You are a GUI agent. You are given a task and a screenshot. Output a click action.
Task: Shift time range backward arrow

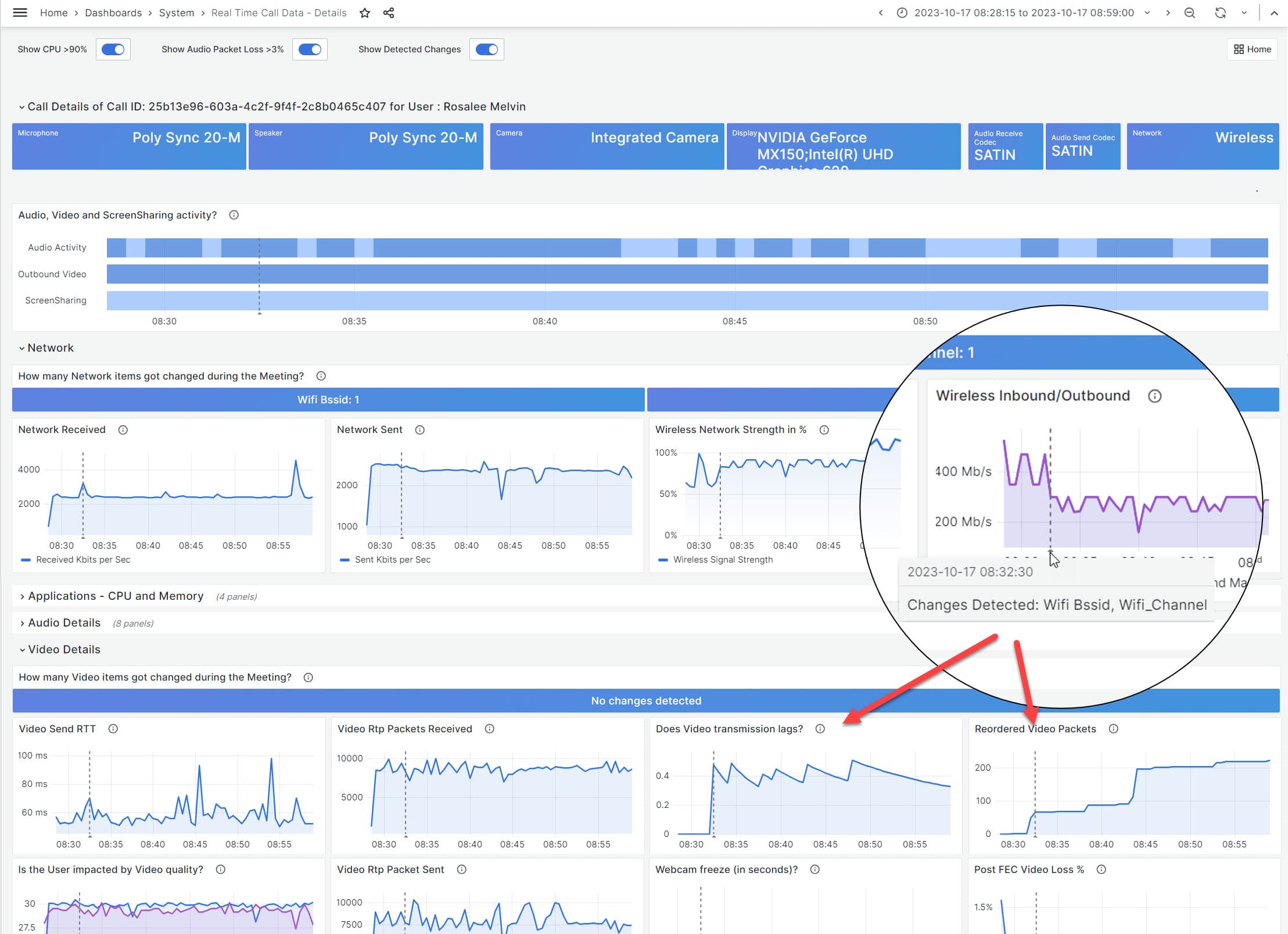pos(881,13)
